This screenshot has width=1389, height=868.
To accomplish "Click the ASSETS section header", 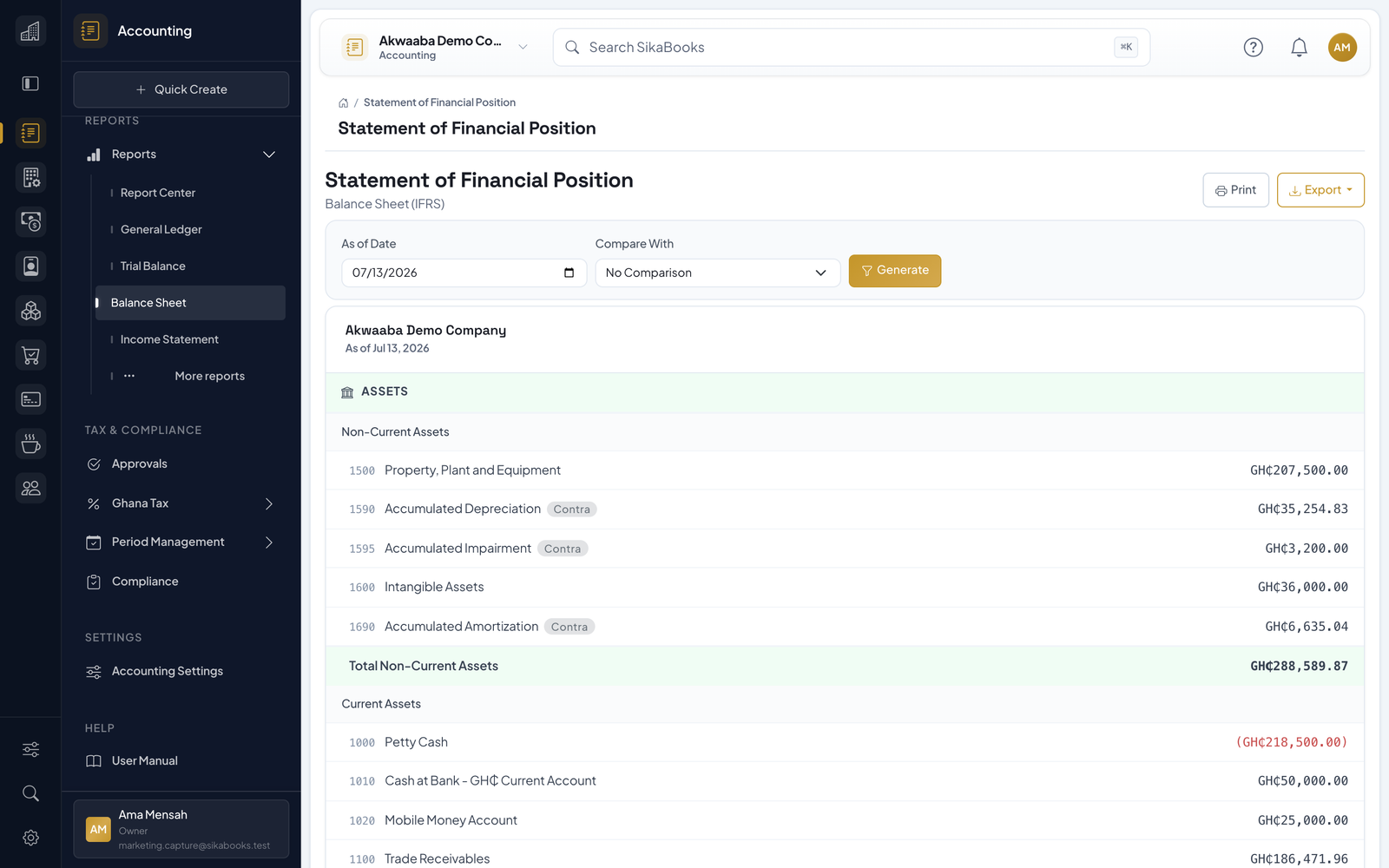I will pos(845,392).
